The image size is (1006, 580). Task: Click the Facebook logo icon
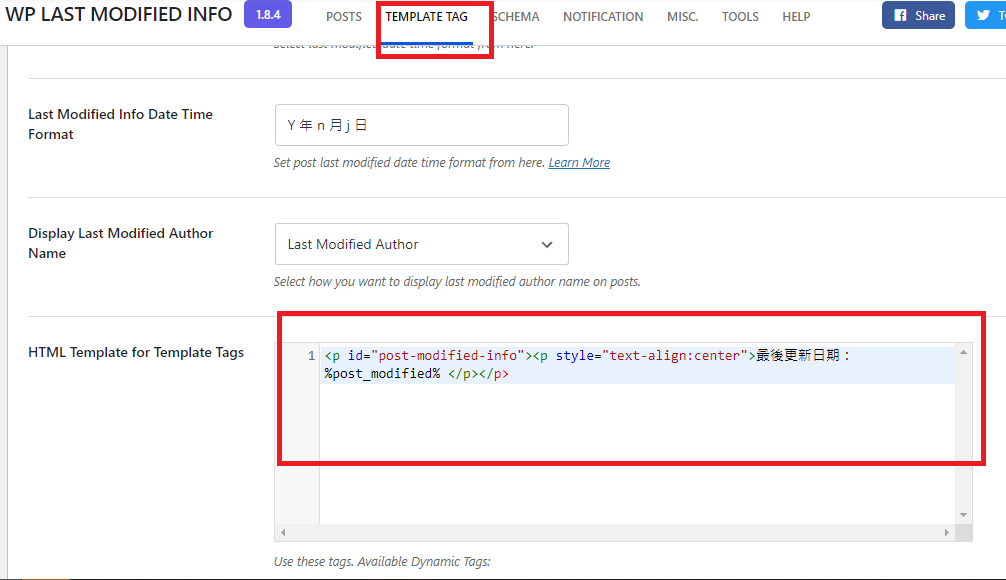point(900,15)
